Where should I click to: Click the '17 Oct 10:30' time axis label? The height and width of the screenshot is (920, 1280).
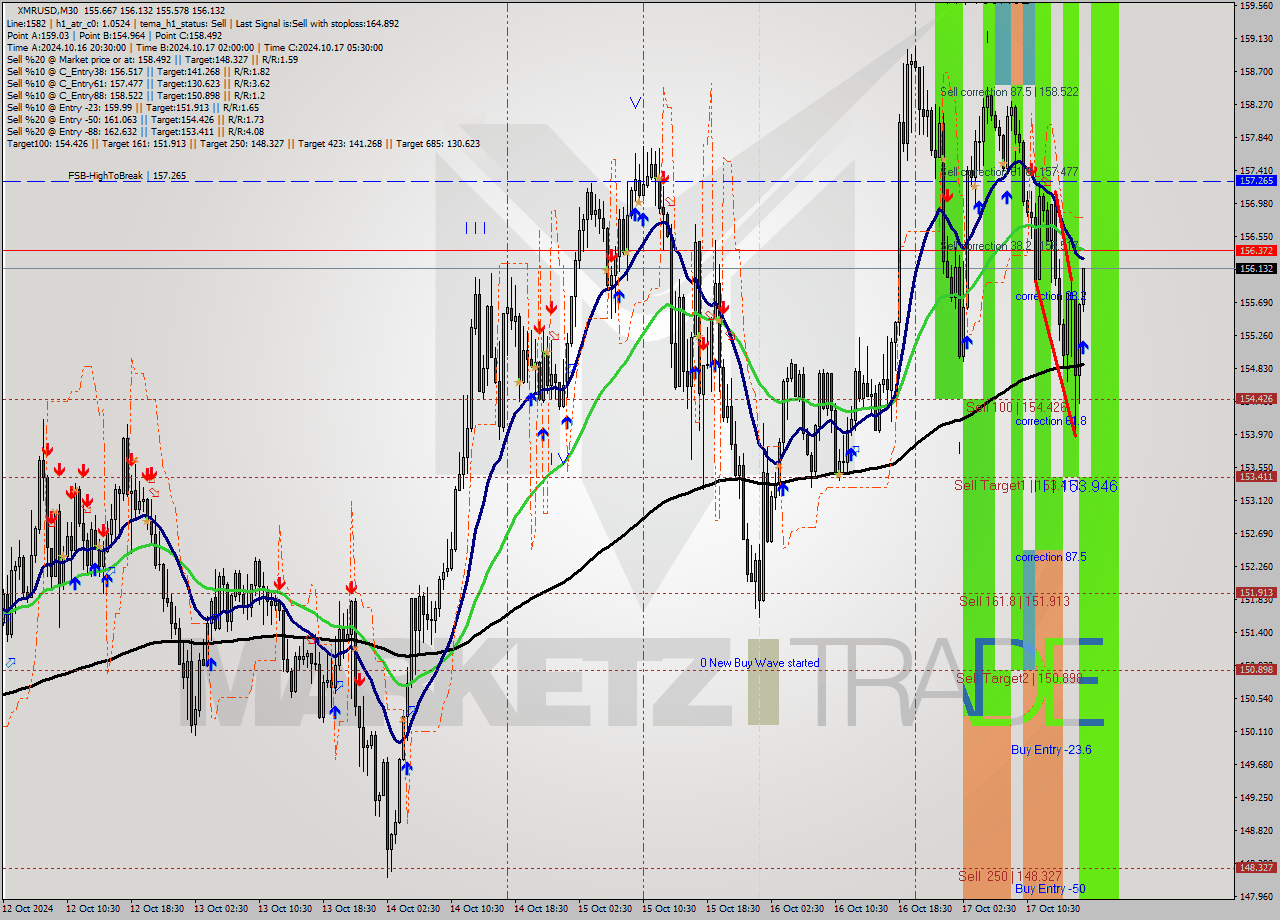click(x=1053, y=909)
